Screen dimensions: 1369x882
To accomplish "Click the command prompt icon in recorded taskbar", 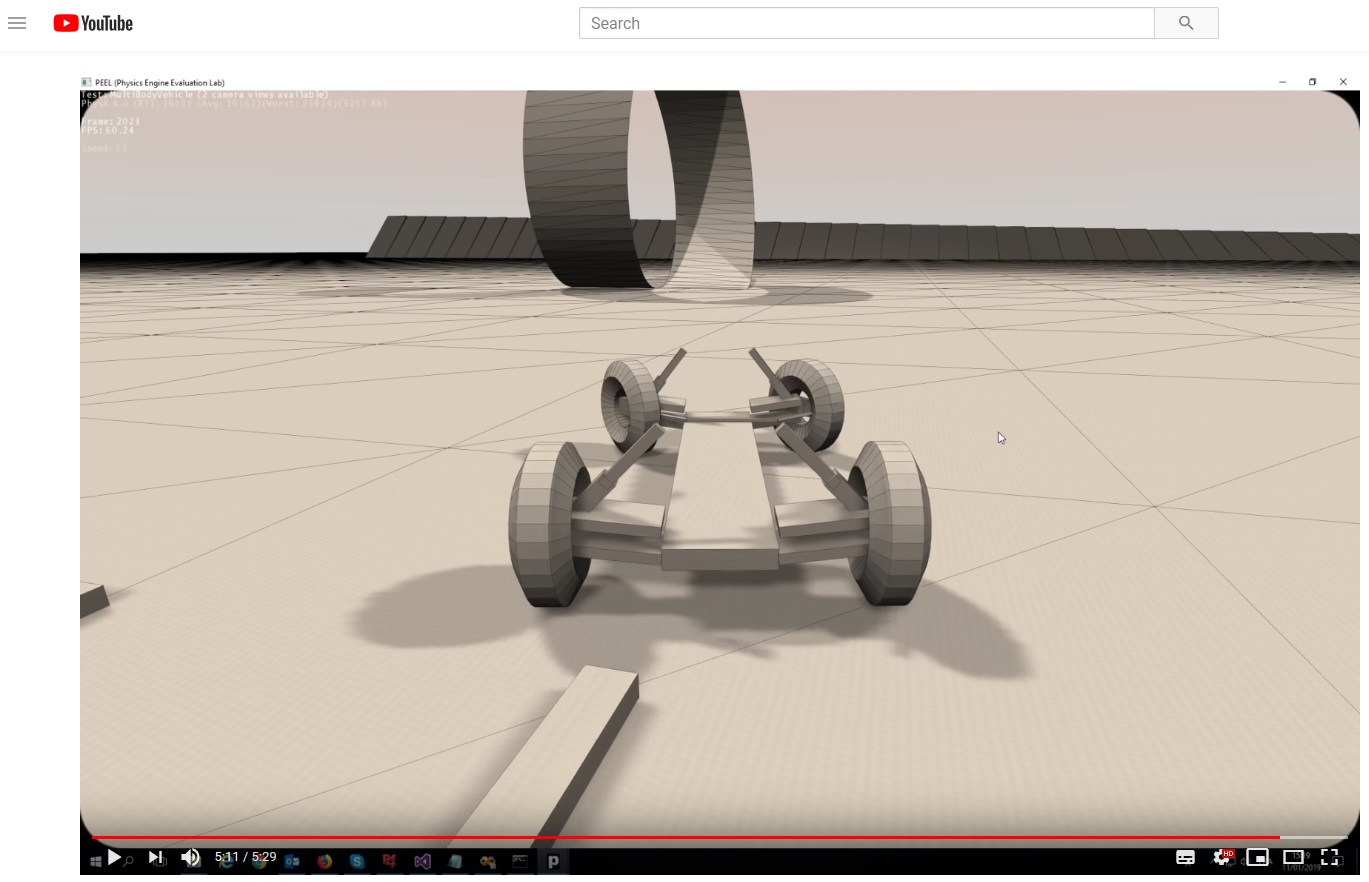I will (520, 861).
